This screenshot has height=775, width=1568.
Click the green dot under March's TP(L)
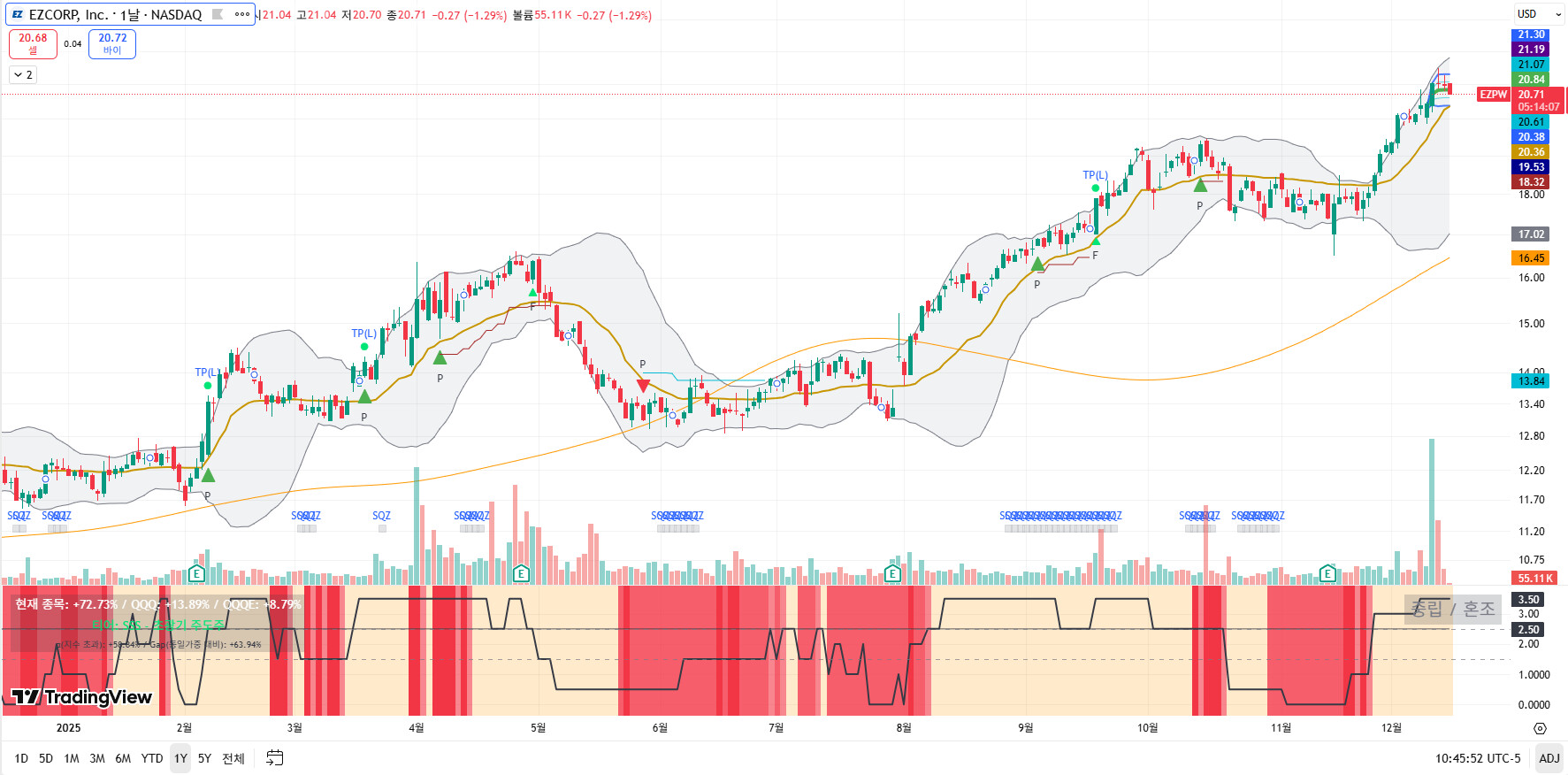(364, 347)
